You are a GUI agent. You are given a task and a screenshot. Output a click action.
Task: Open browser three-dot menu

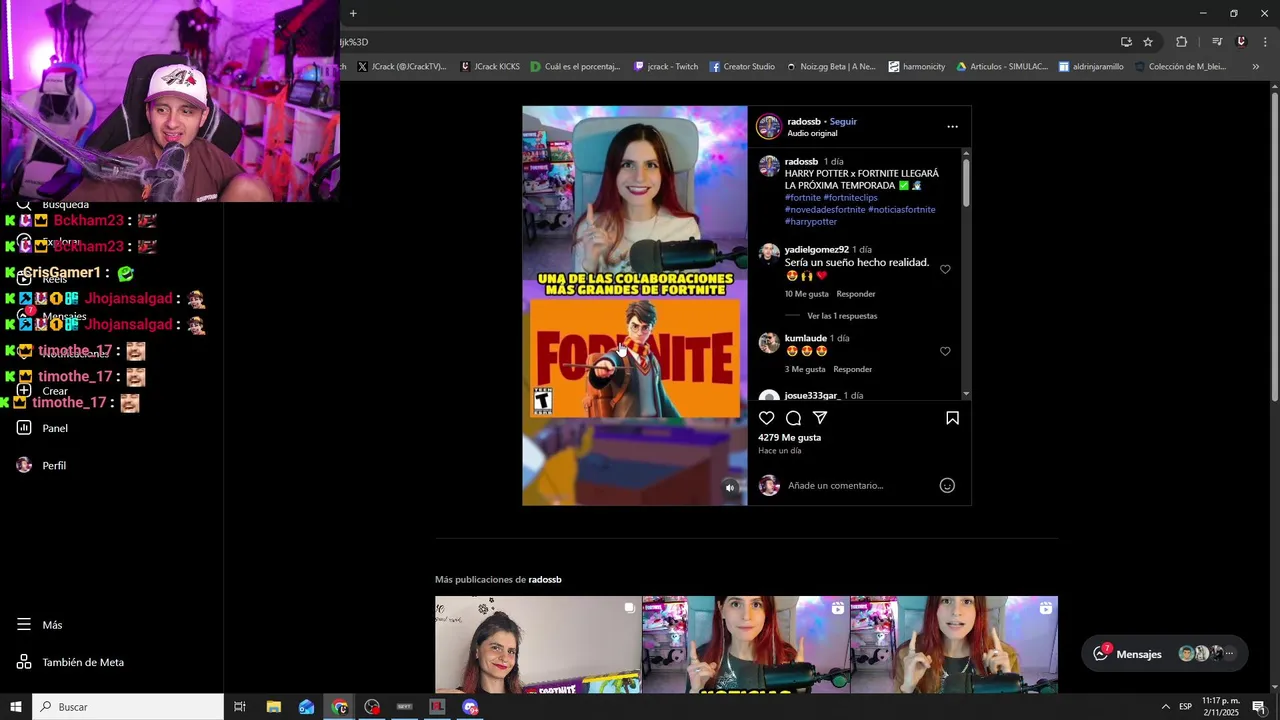(1266, 42)
